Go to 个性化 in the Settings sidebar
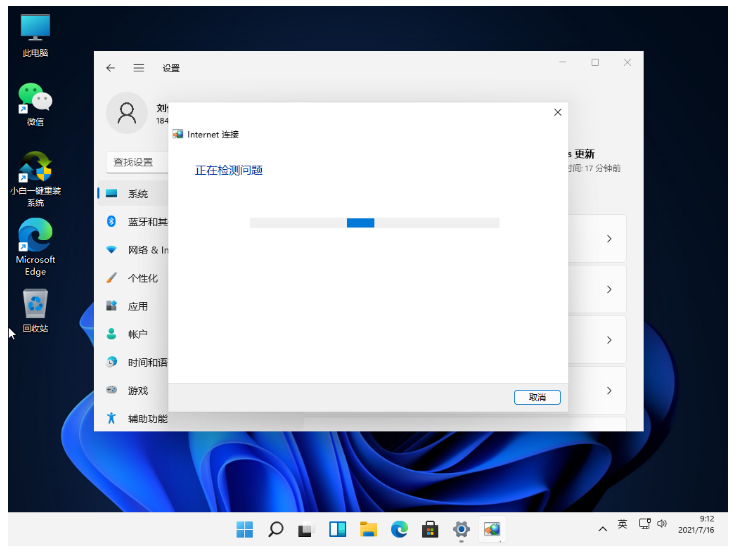This screenshot has width=738, height=552. click(x=142, y=278)
